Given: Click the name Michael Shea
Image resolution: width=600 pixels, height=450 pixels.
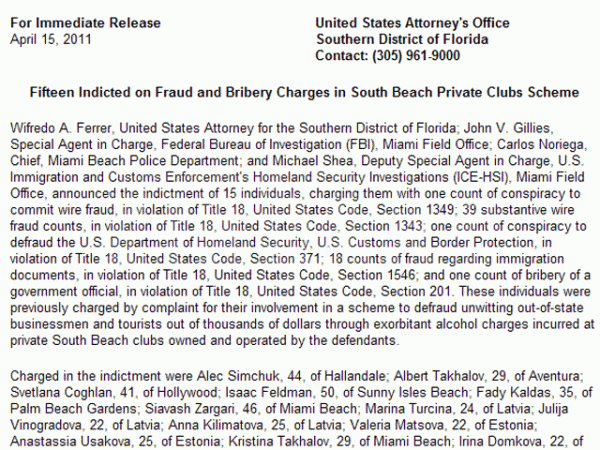Looking at the screenshot, I should 312,161.
